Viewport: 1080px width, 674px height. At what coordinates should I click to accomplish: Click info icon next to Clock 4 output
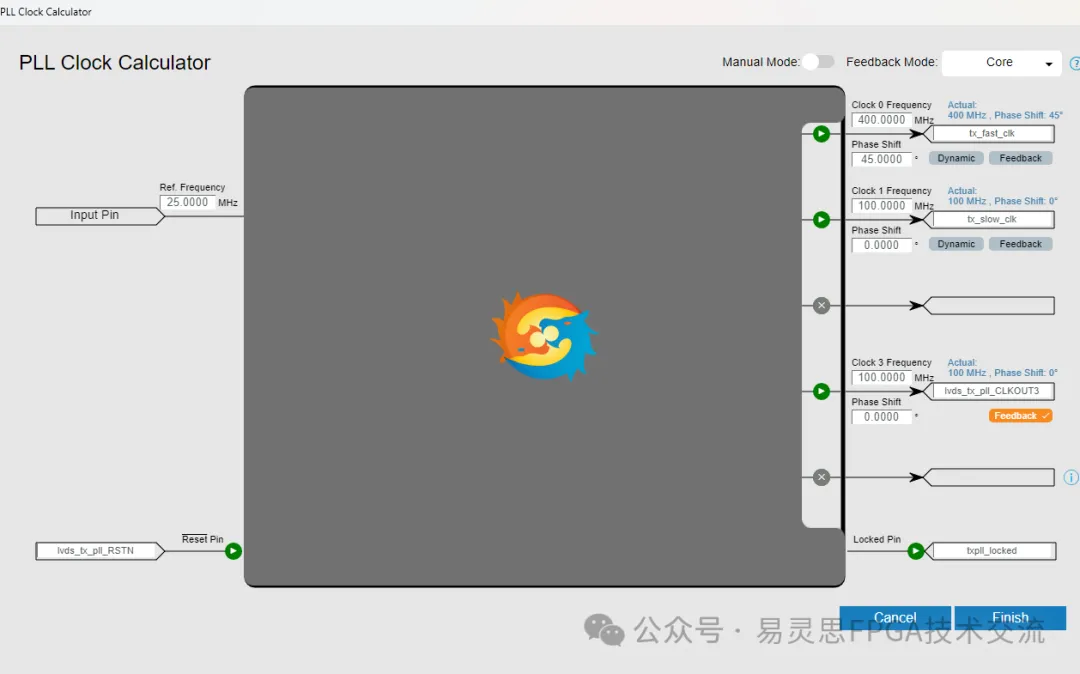coord(1071,478)
